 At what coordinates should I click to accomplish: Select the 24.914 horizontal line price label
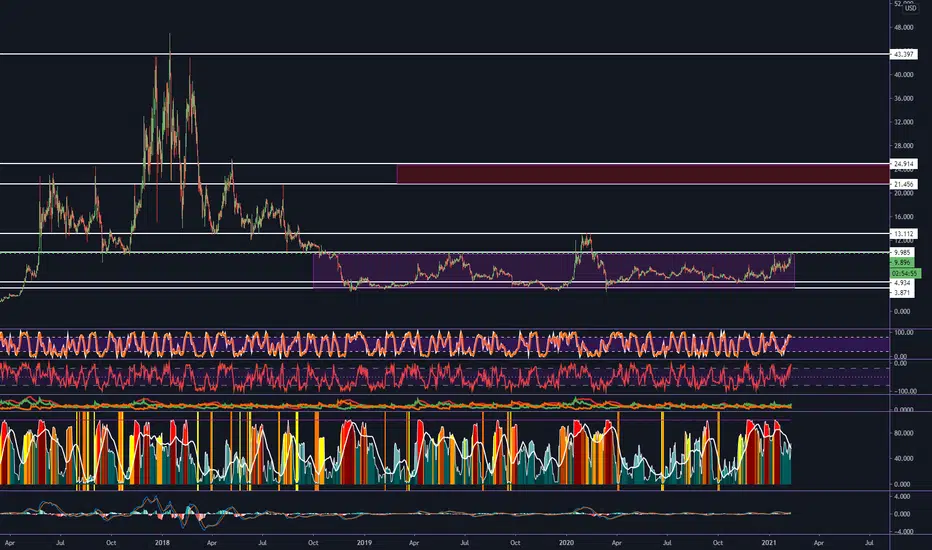click(903, 164)
